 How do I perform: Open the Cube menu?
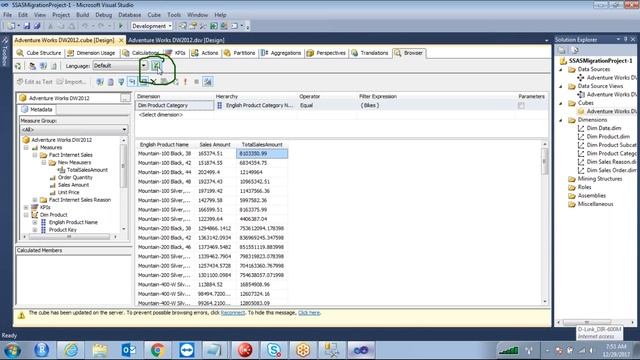coord(154,15)
